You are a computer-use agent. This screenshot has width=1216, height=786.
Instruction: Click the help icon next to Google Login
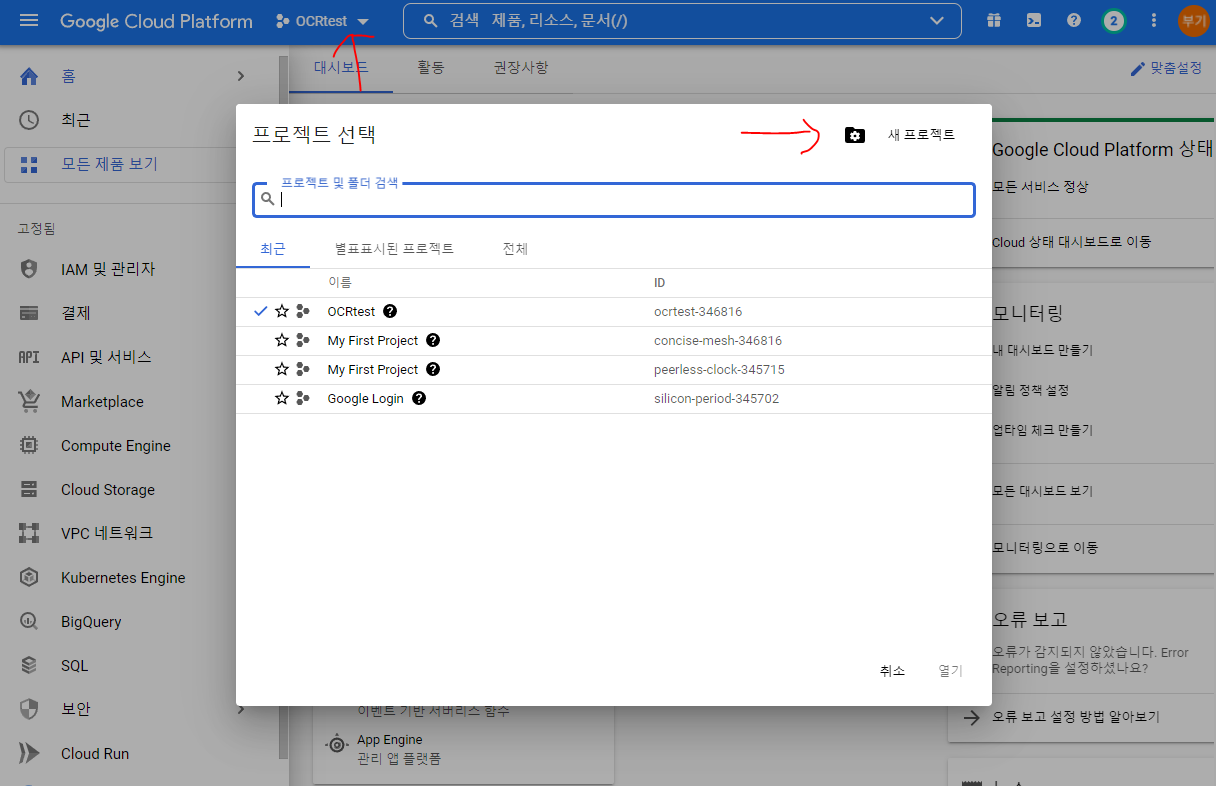[419, 399]
